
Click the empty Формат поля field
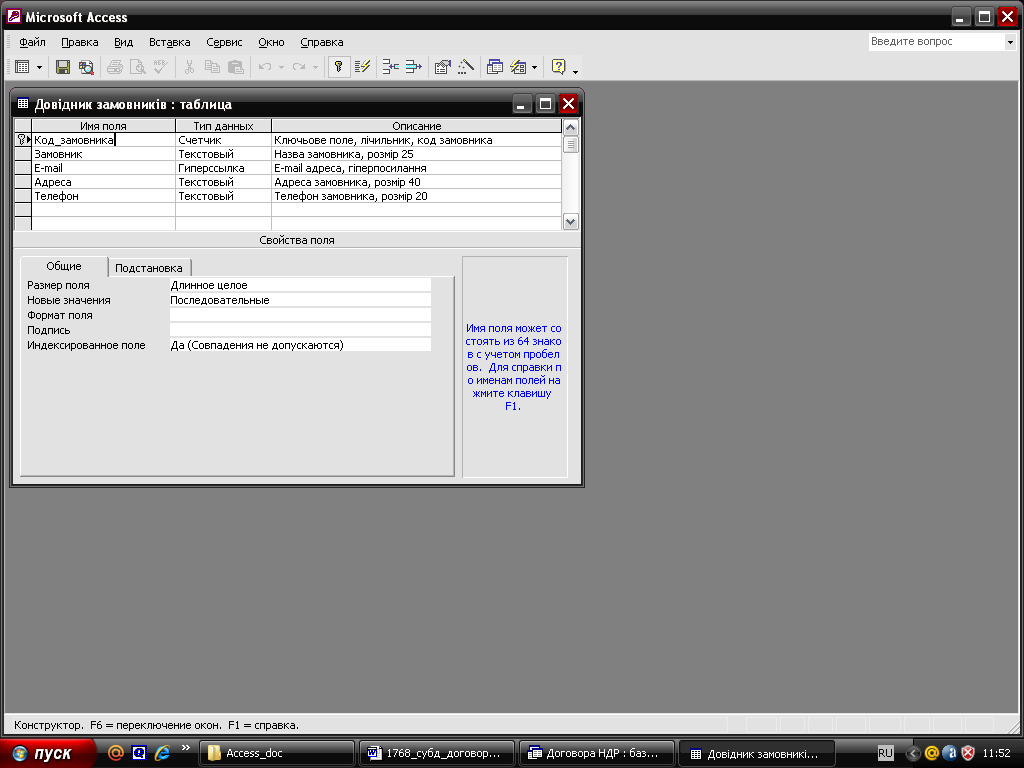click(300, 315)
